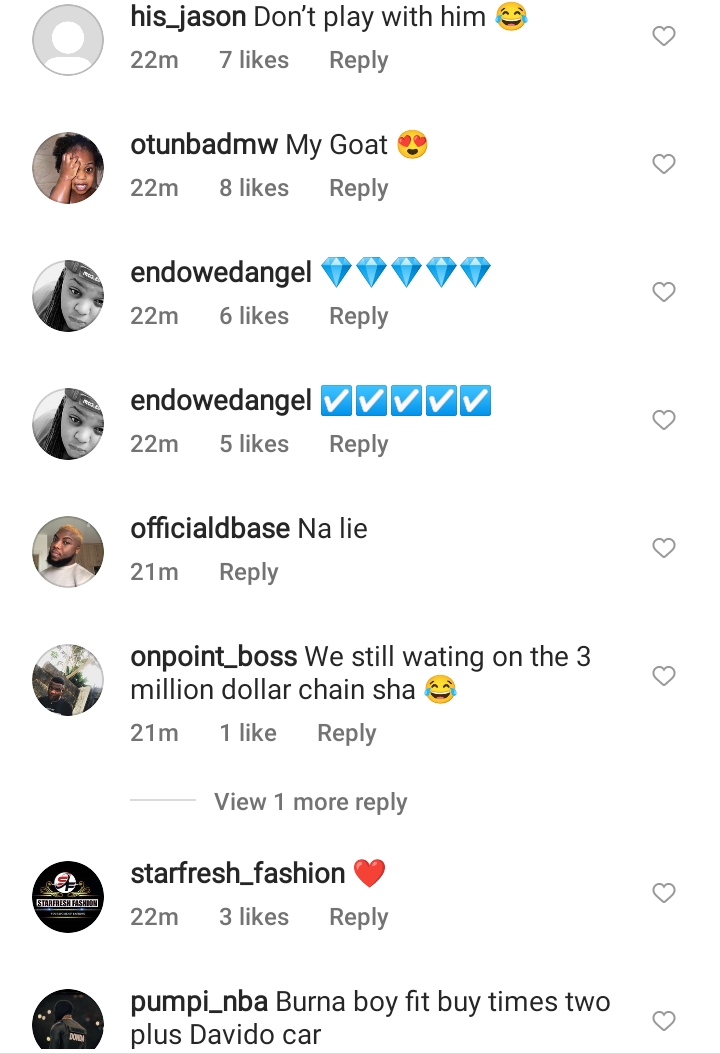Reply to otunbadmw's My Goat comment

point(358,188)
